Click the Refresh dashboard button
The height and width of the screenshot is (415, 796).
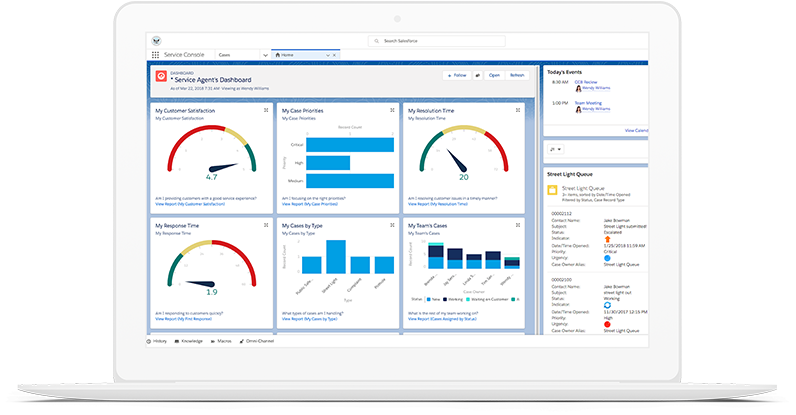[x=517, y=75]
